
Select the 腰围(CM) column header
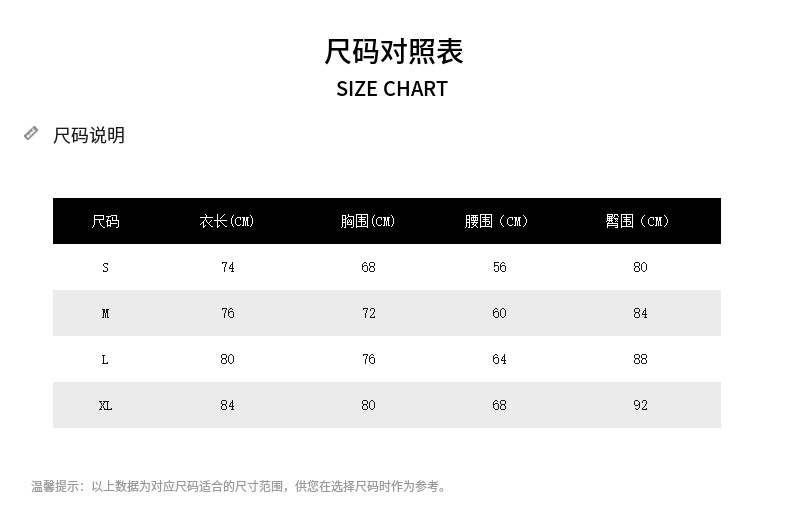[498, 221]
